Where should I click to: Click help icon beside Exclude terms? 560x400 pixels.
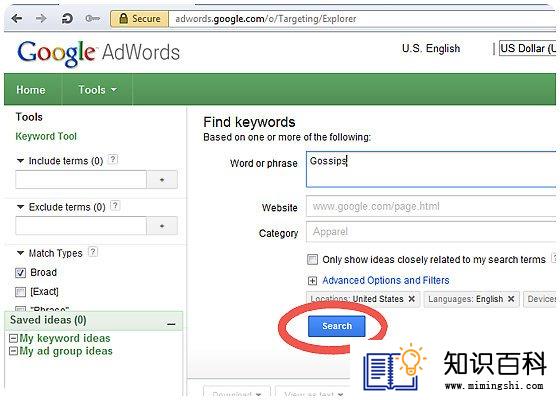click(115, 205)
